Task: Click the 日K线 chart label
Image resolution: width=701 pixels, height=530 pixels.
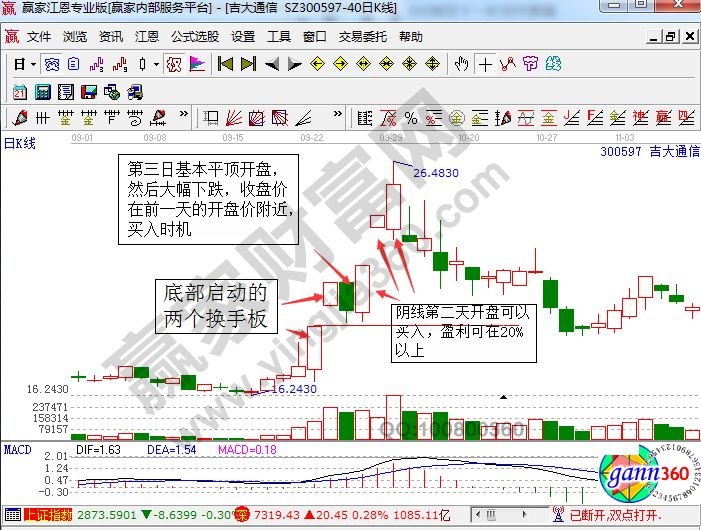Action: (20, 143)
